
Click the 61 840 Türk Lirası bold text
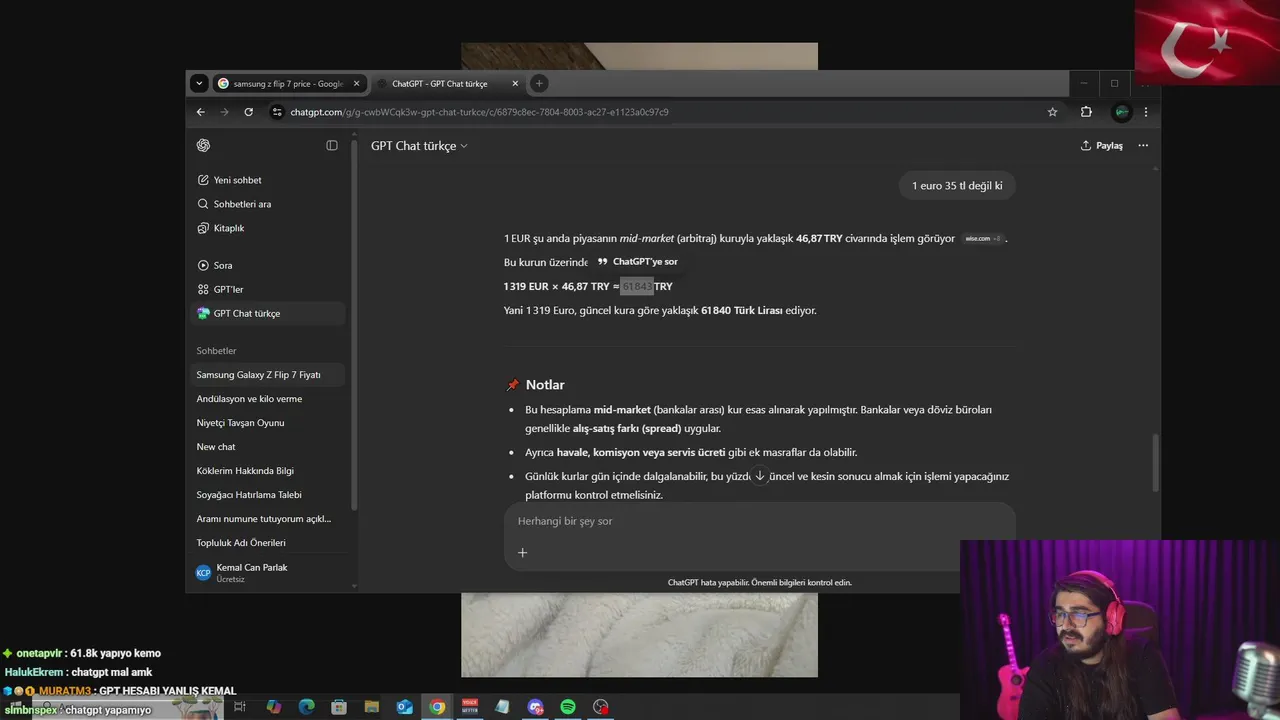[x=742, y=311]
